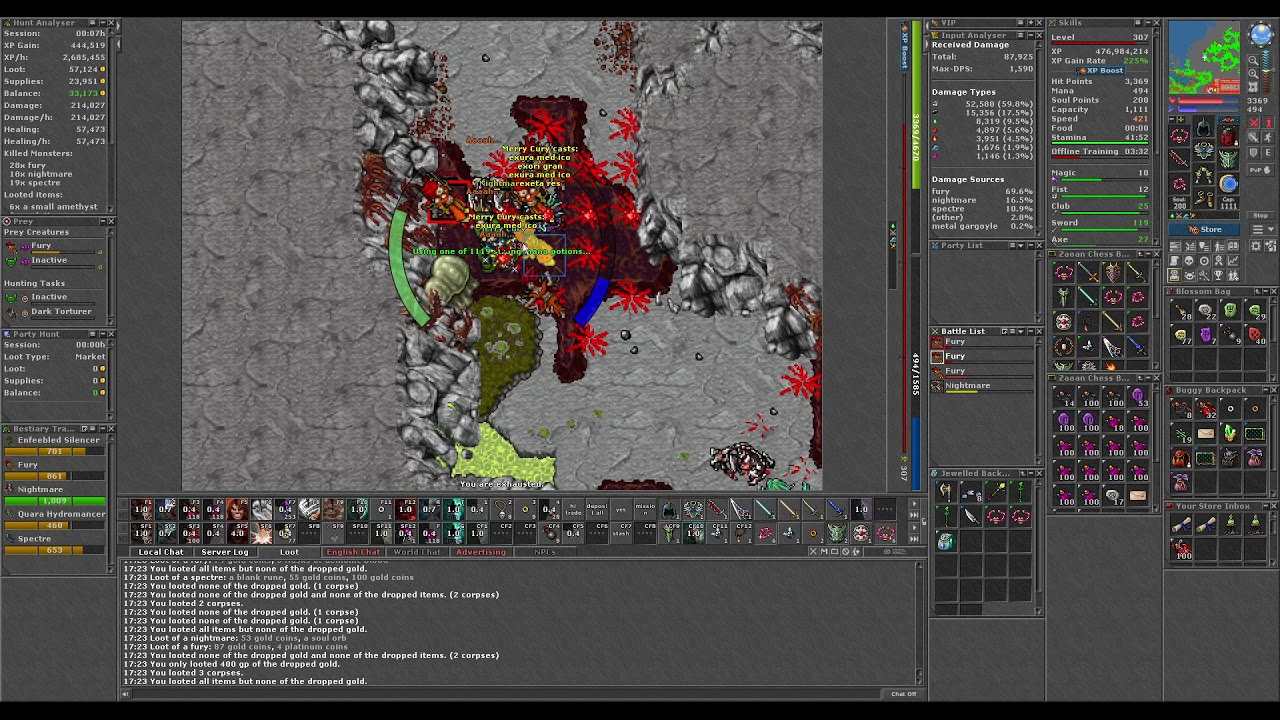The width and height of the screenshot is (1280, 720).
Task: Click the red hit points bar above the equipment
Action: click(x=1209, y=100)
